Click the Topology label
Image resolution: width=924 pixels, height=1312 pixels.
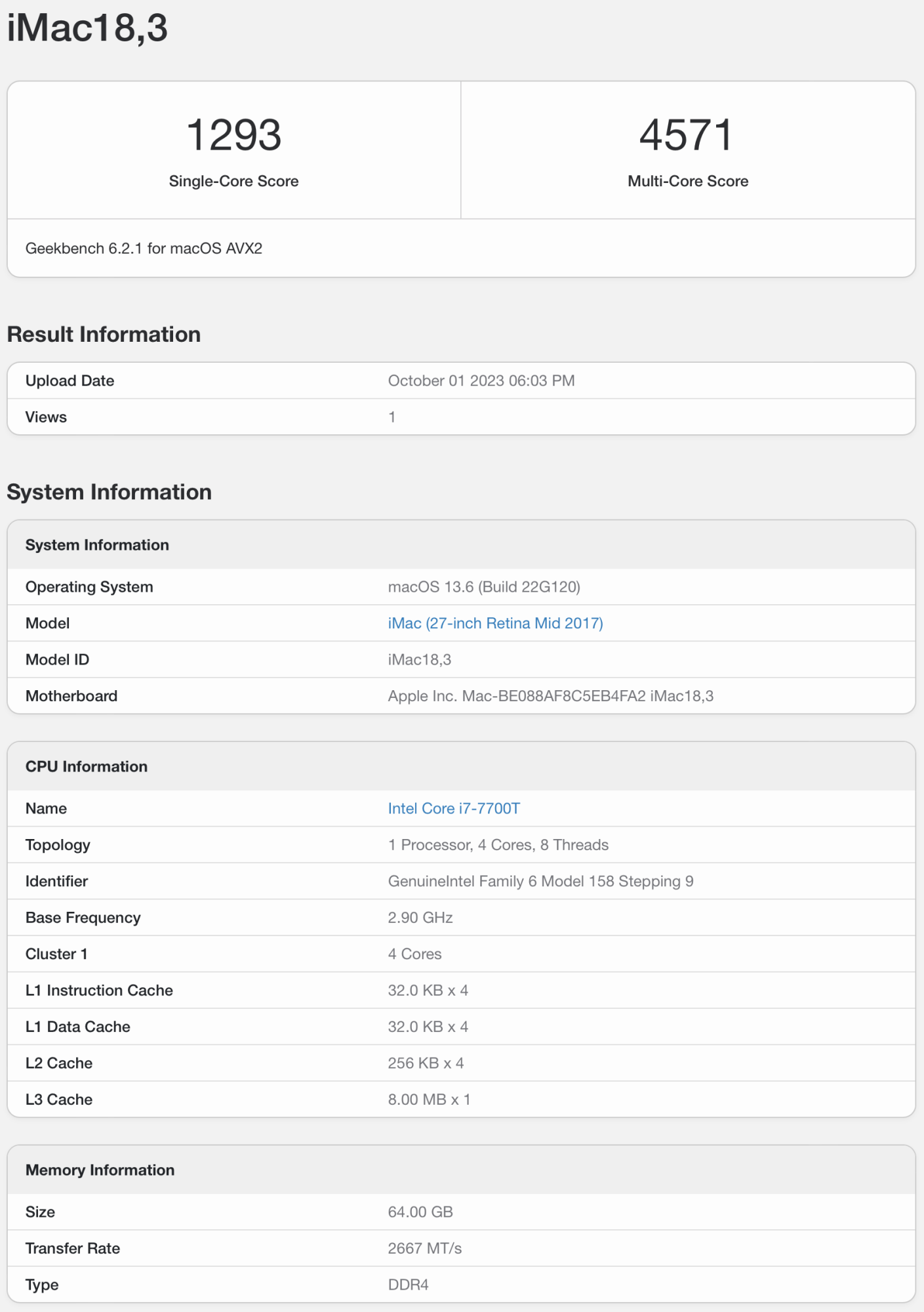tap(58, 845)
